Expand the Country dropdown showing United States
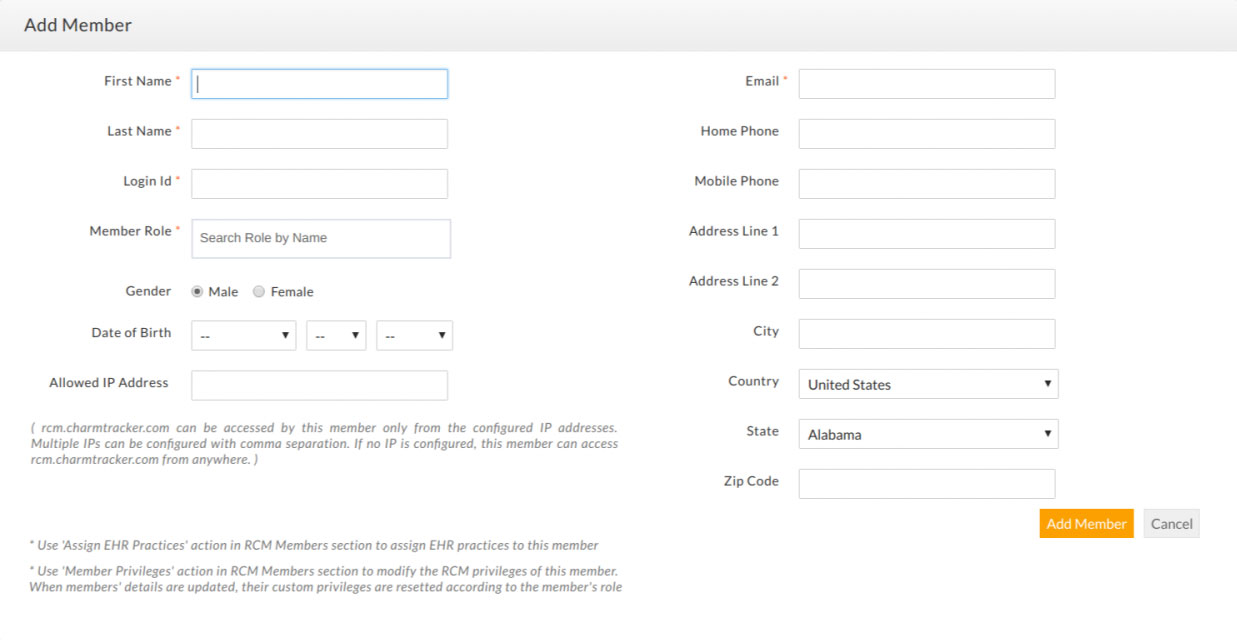Screen dimensions: 1237x640 click(927, 384)
